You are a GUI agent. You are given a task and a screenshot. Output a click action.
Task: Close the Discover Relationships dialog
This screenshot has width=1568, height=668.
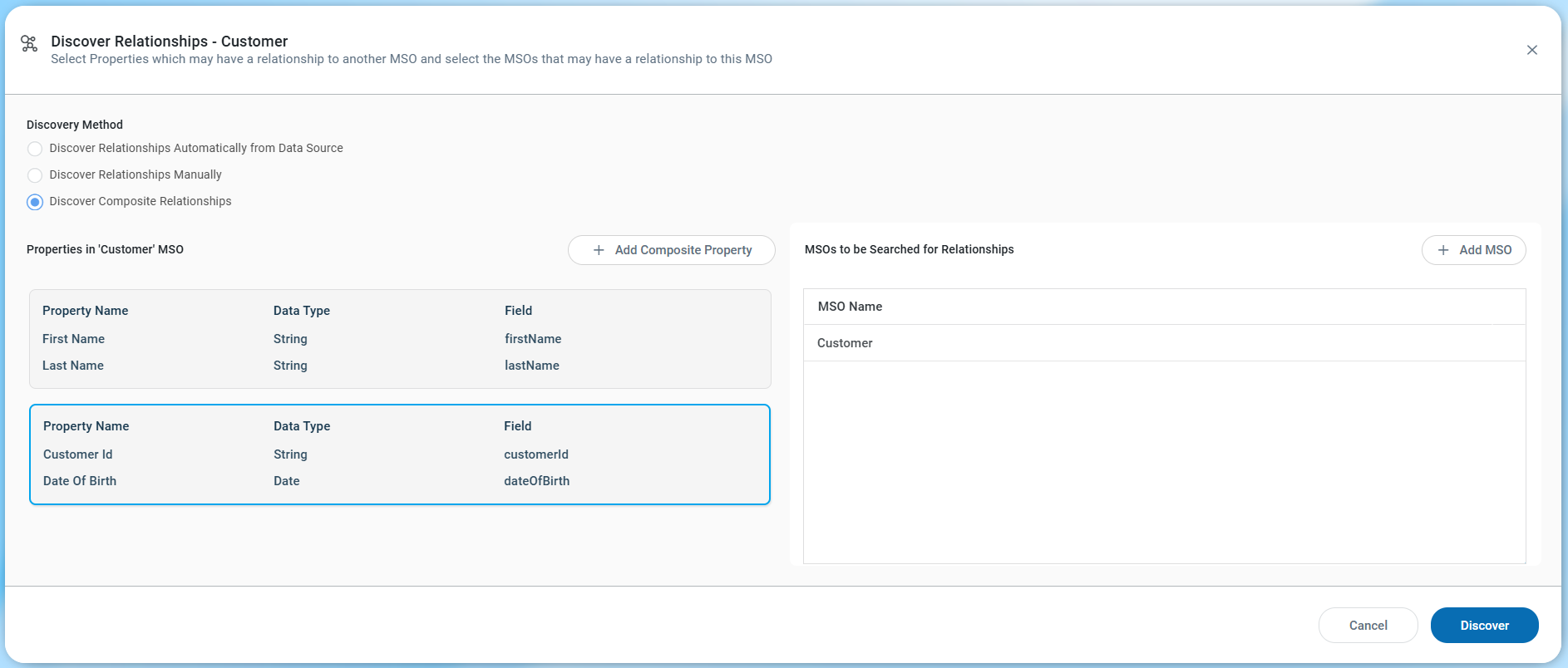click(x=1531, y=50)
